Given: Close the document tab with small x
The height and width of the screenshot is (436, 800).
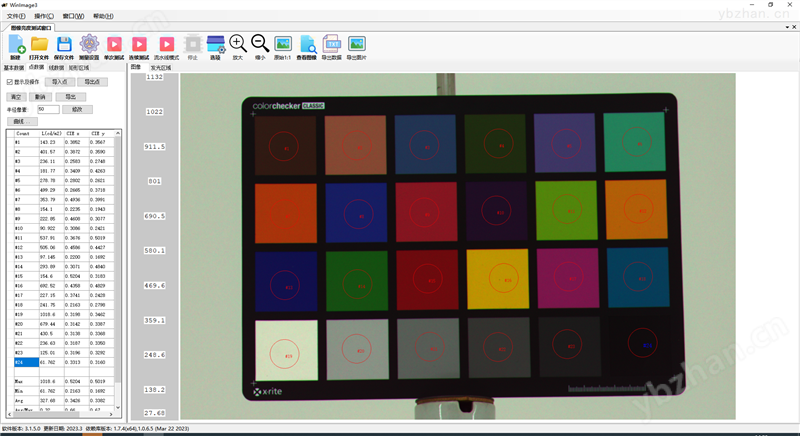Looking at the screenshot, I should [794, 28].
